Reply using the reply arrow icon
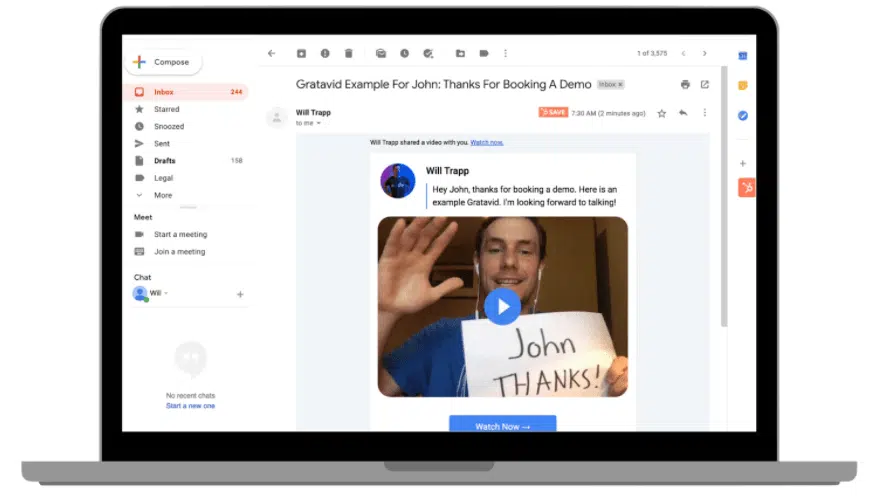Image resolution: width=870 pixels, height=497 pixels. coord(683,113)
